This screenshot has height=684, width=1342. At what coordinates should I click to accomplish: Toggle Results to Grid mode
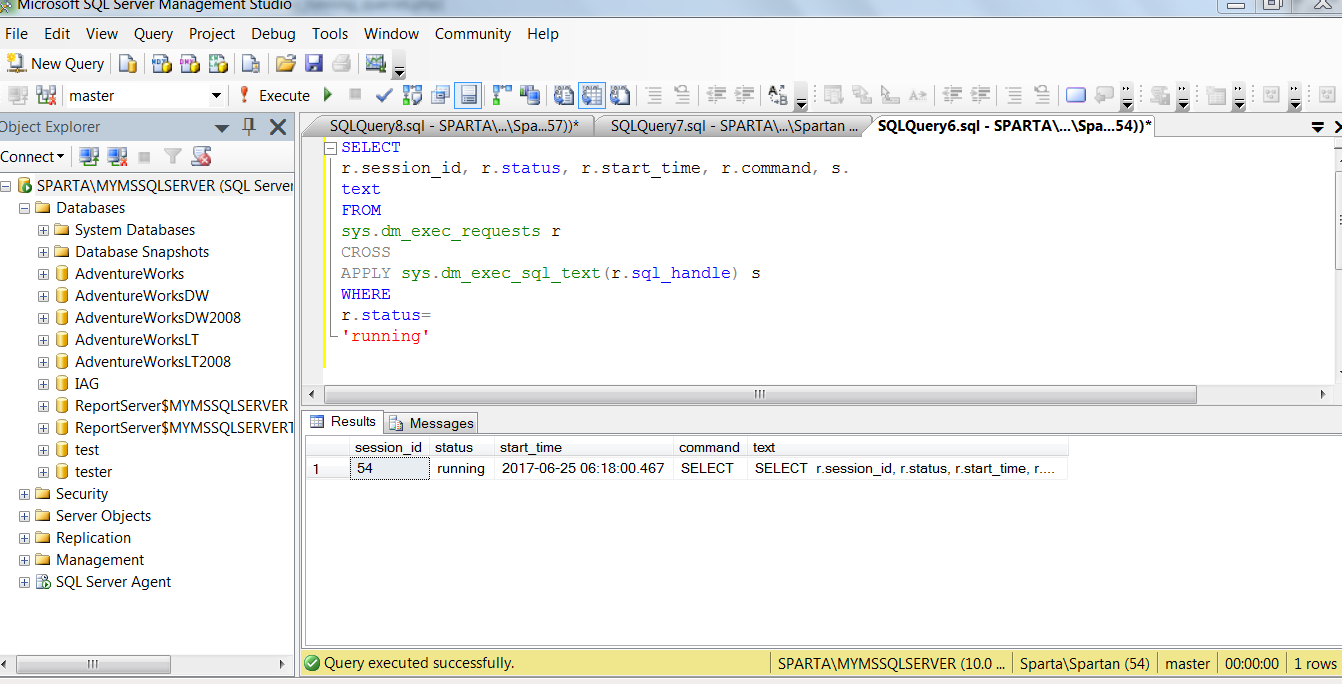pyautogui.click(x=592, y=96)
